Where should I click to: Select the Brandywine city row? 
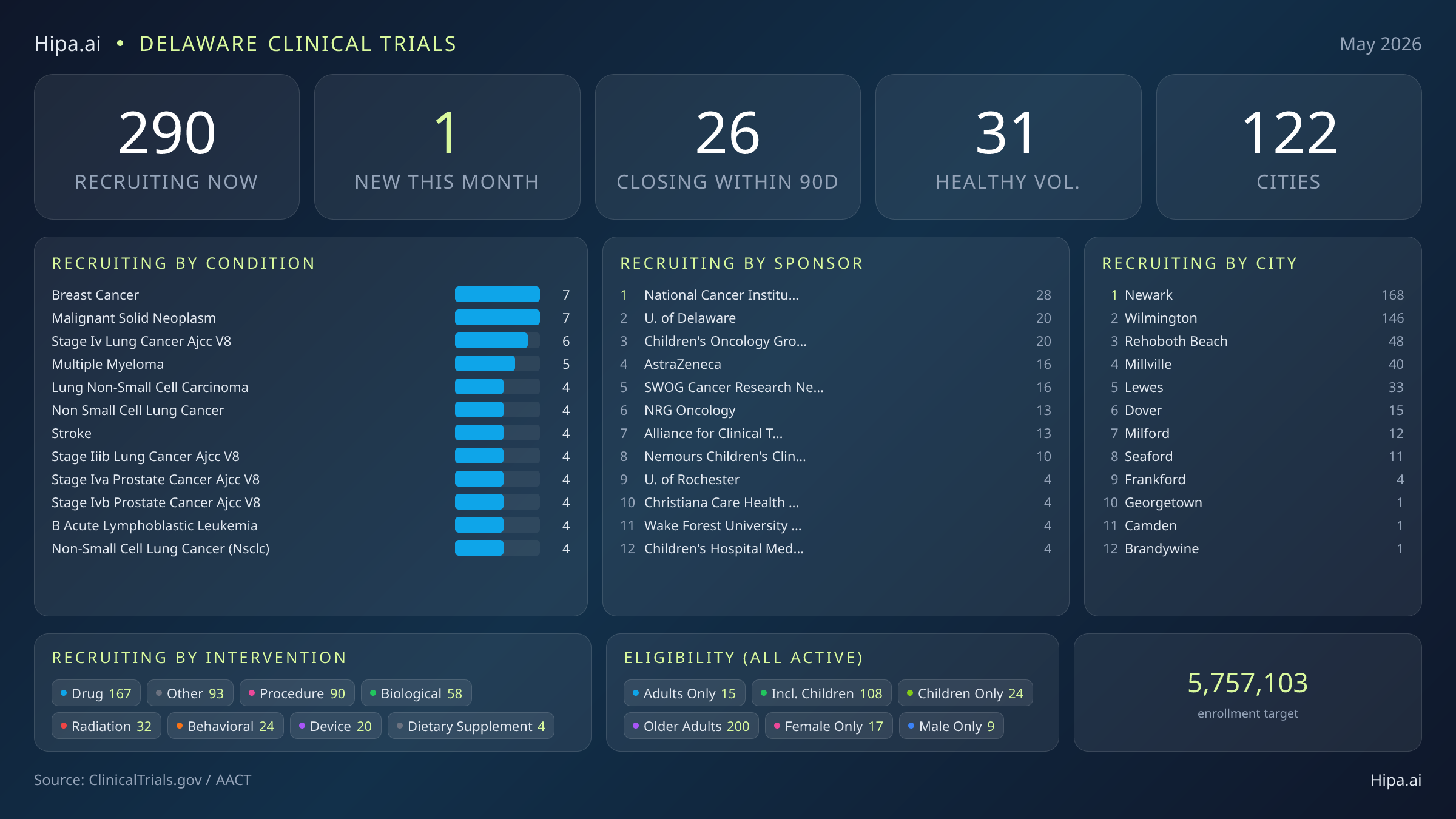point(1253,548)
